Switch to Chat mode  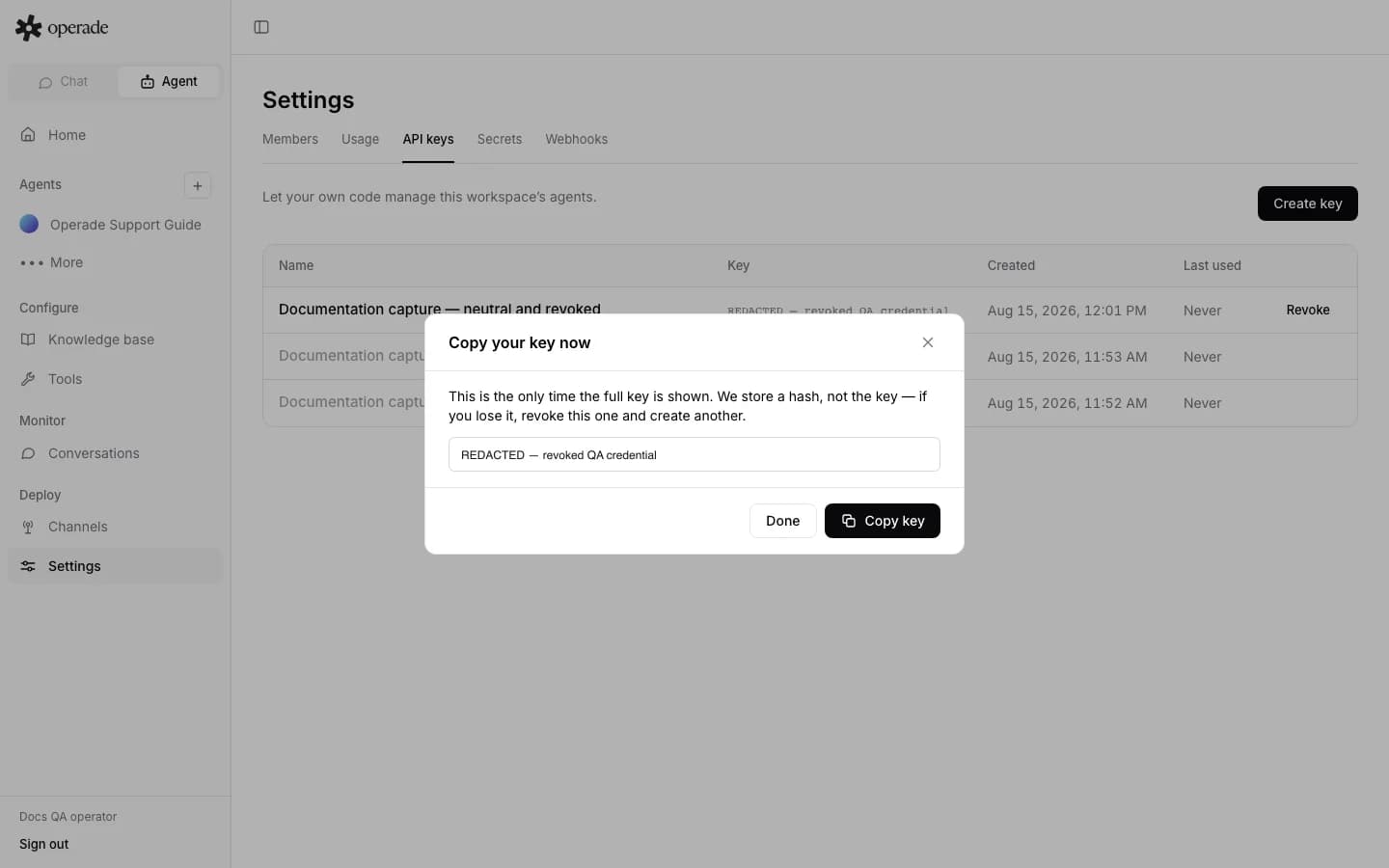point(63,82)
